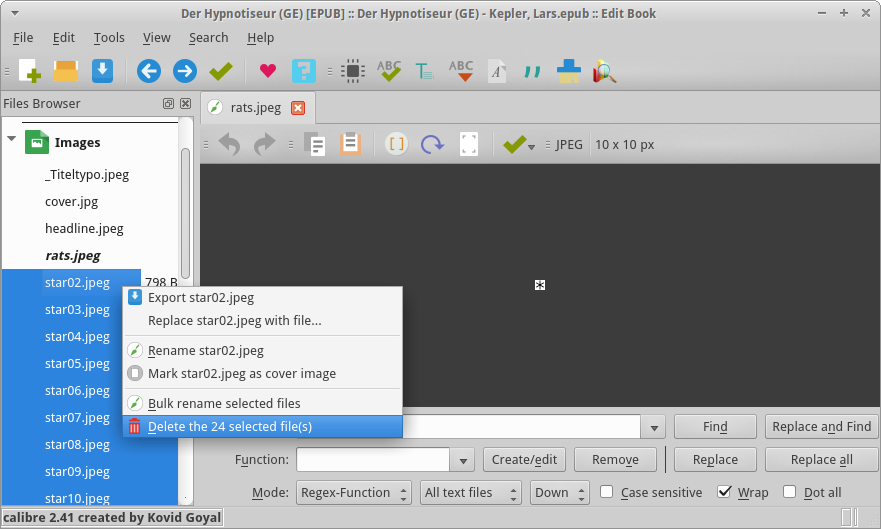Screen dimensions: 881x529
Task: Click the Find button
Action: (x=715, y=427)
